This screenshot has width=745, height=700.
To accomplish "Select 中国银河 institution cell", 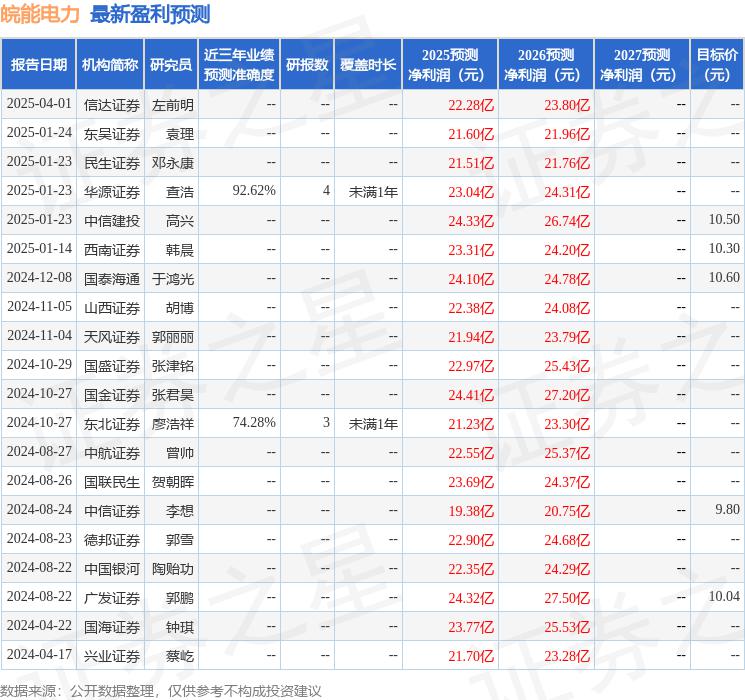I will 112,569.
